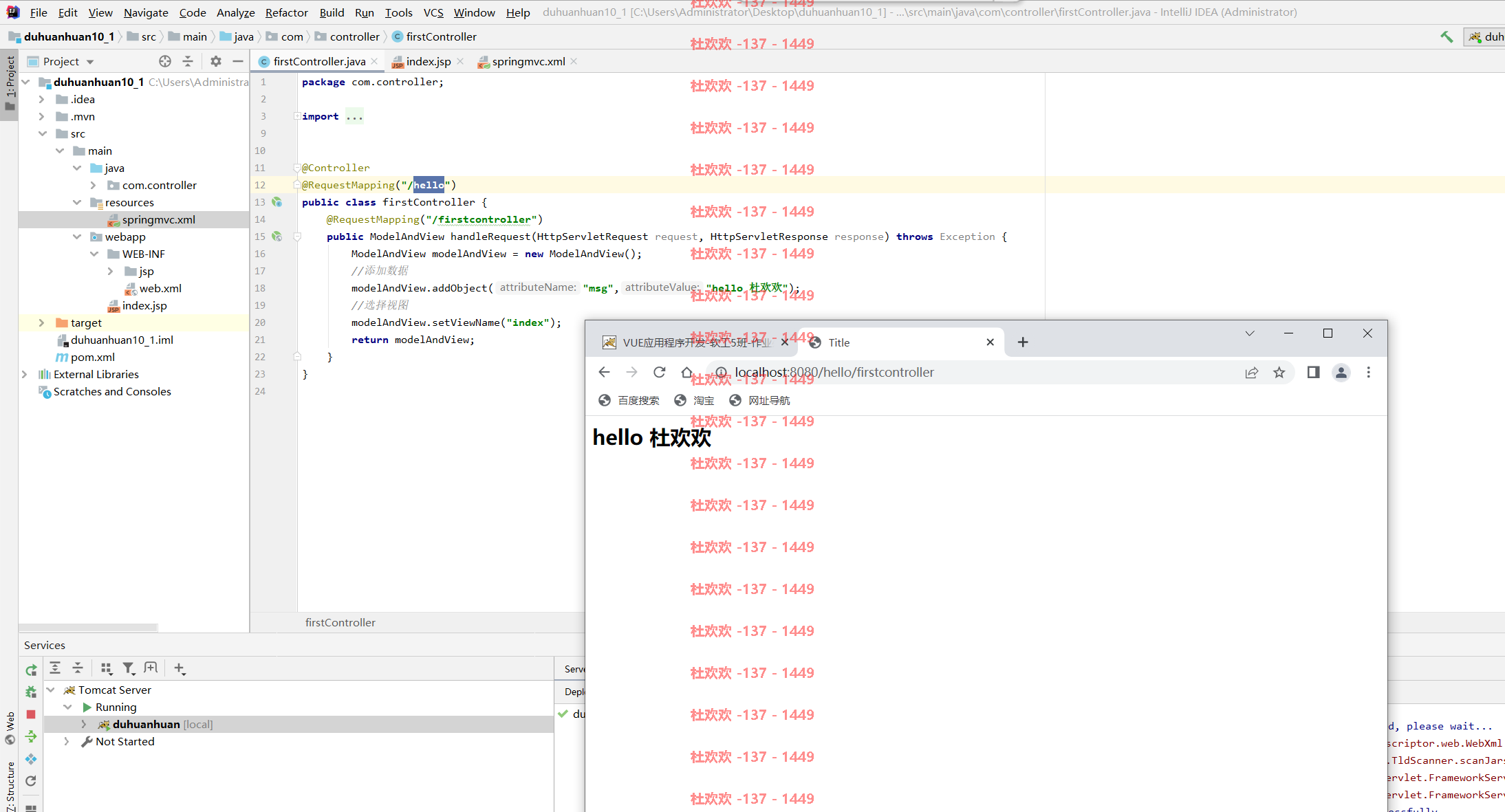This screenshot has height=812, width=1505.
Task: Open browser side panel icon
Action: [x=1313, y=372]
